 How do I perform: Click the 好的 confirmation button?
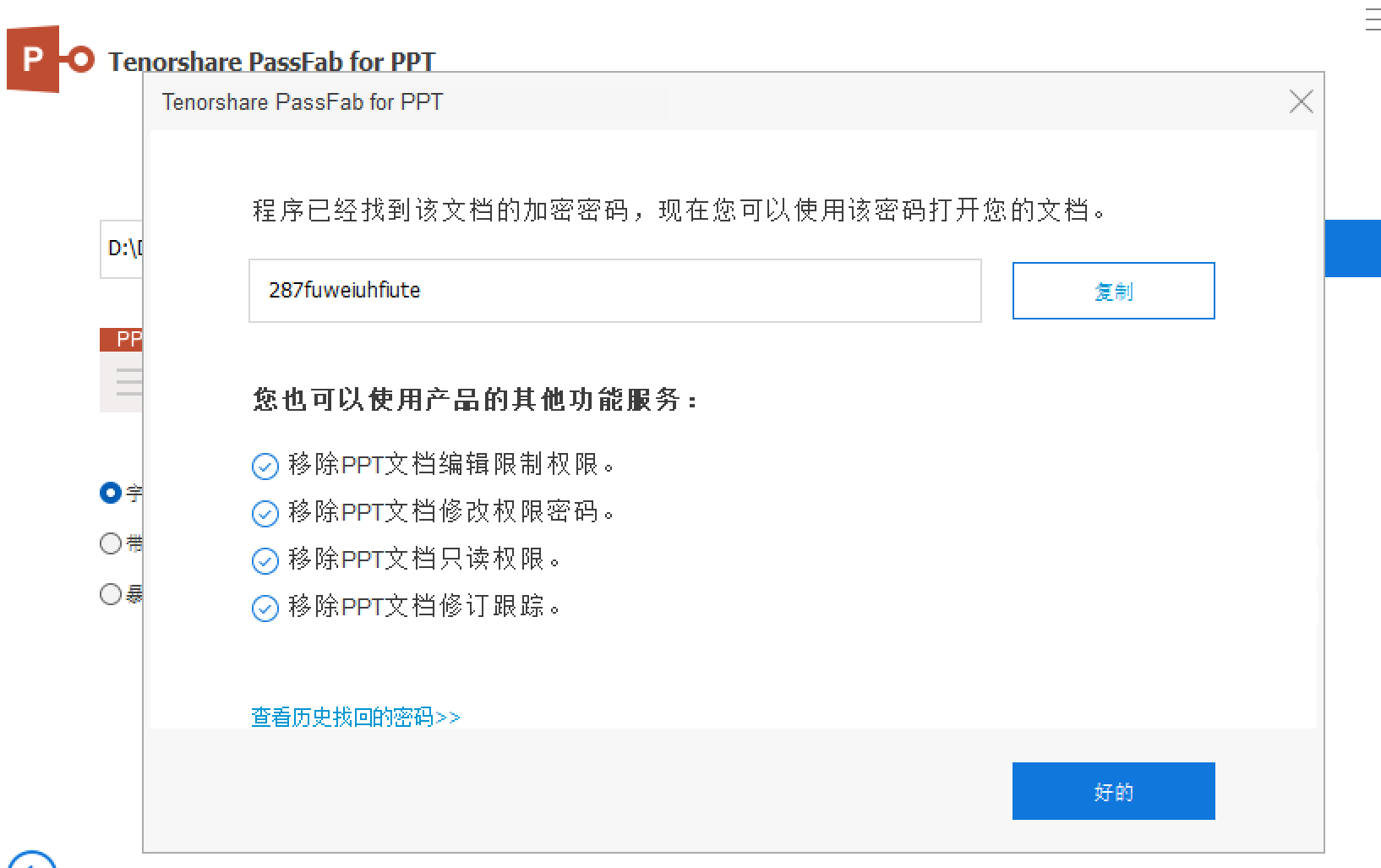[1113, 791]
